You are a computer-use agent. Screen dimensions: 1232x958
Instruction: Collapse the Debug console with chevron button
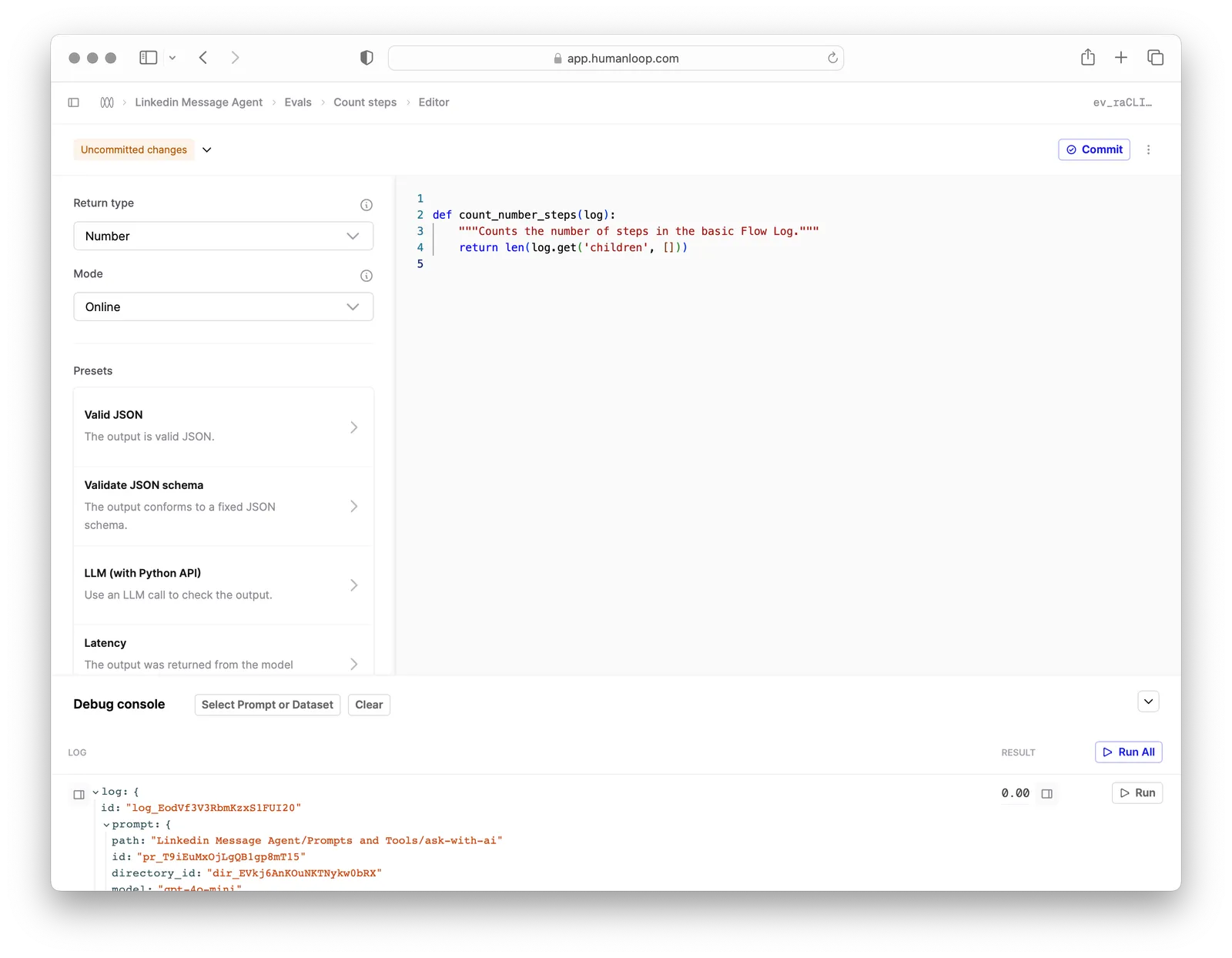click(x=1148, y=702)
